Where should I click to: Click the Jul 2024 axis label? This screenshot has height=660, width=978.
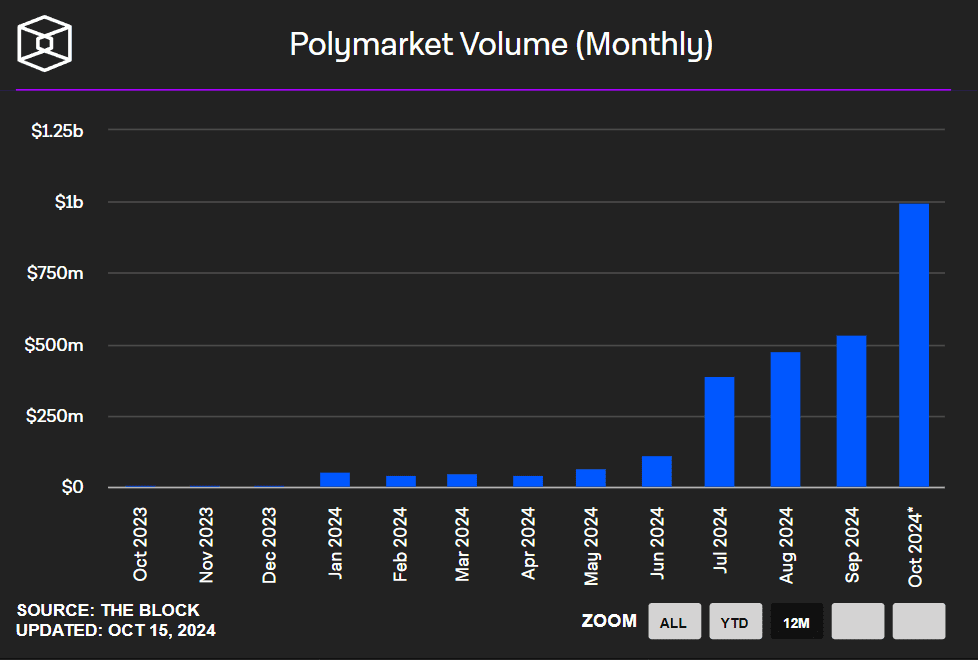pos(720,540)
